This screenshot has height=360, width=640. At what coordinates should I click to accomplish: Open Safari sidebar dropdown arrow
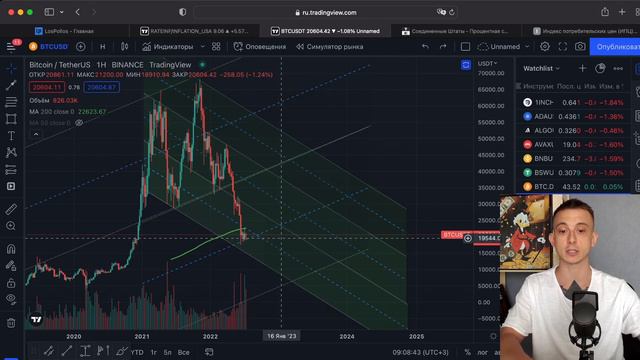tap(62, 12)
